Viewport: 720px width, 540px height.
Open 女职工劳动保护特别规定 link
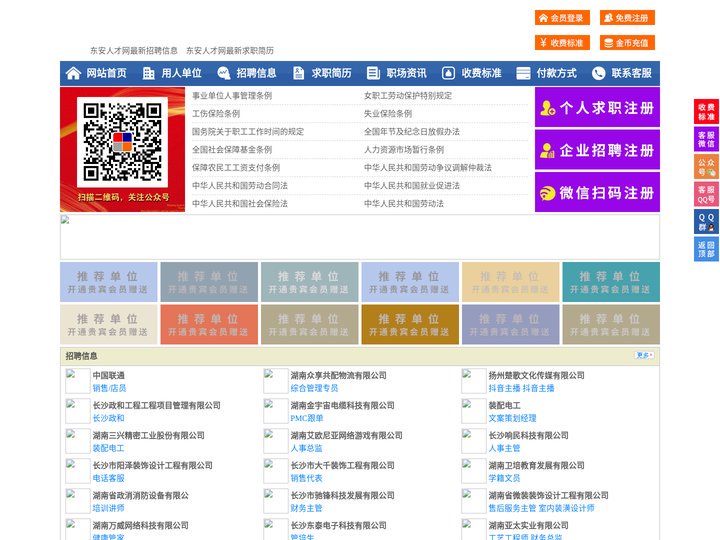[408, 96]
